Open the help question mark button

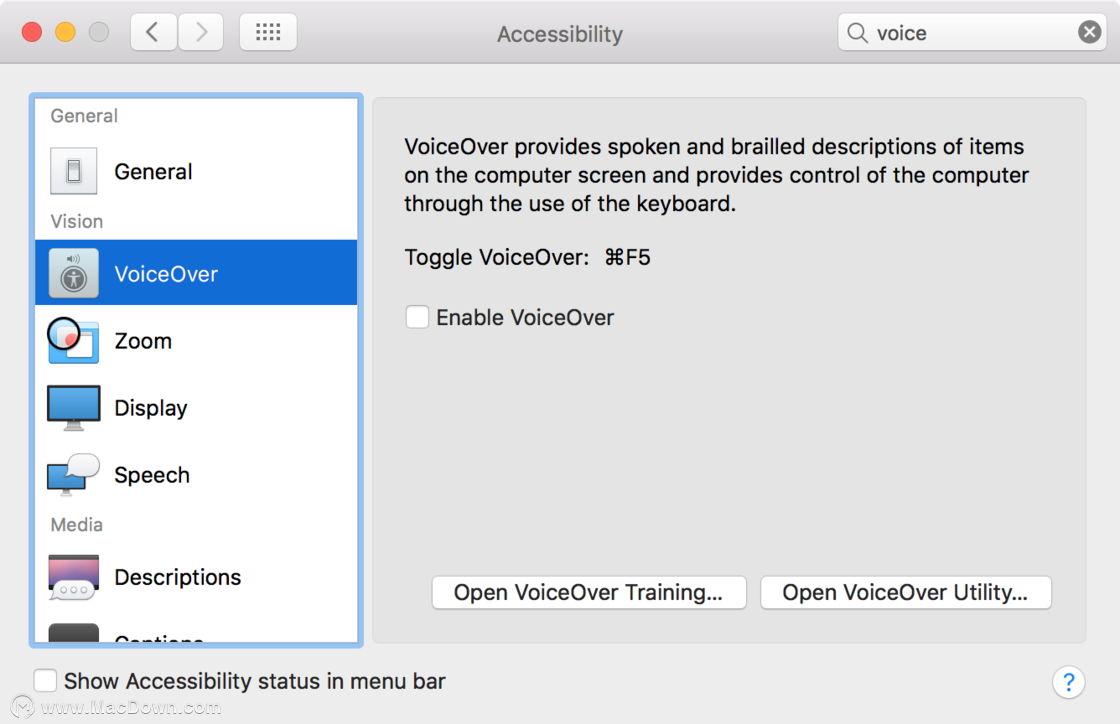click(x=1069, y=683)
